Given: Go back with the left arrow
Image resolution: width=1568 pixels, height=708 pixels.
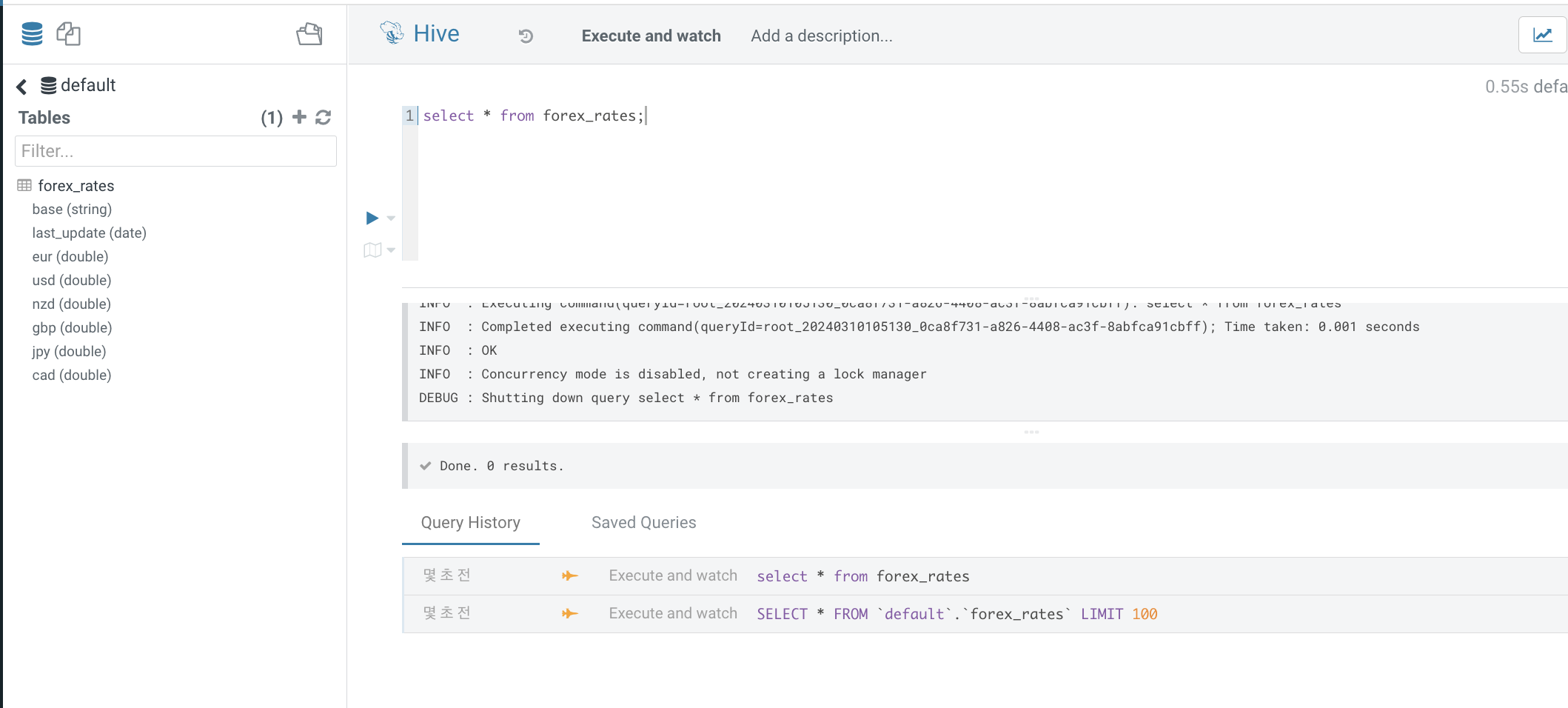Looking at the screenshot, I should click(22, 87).
